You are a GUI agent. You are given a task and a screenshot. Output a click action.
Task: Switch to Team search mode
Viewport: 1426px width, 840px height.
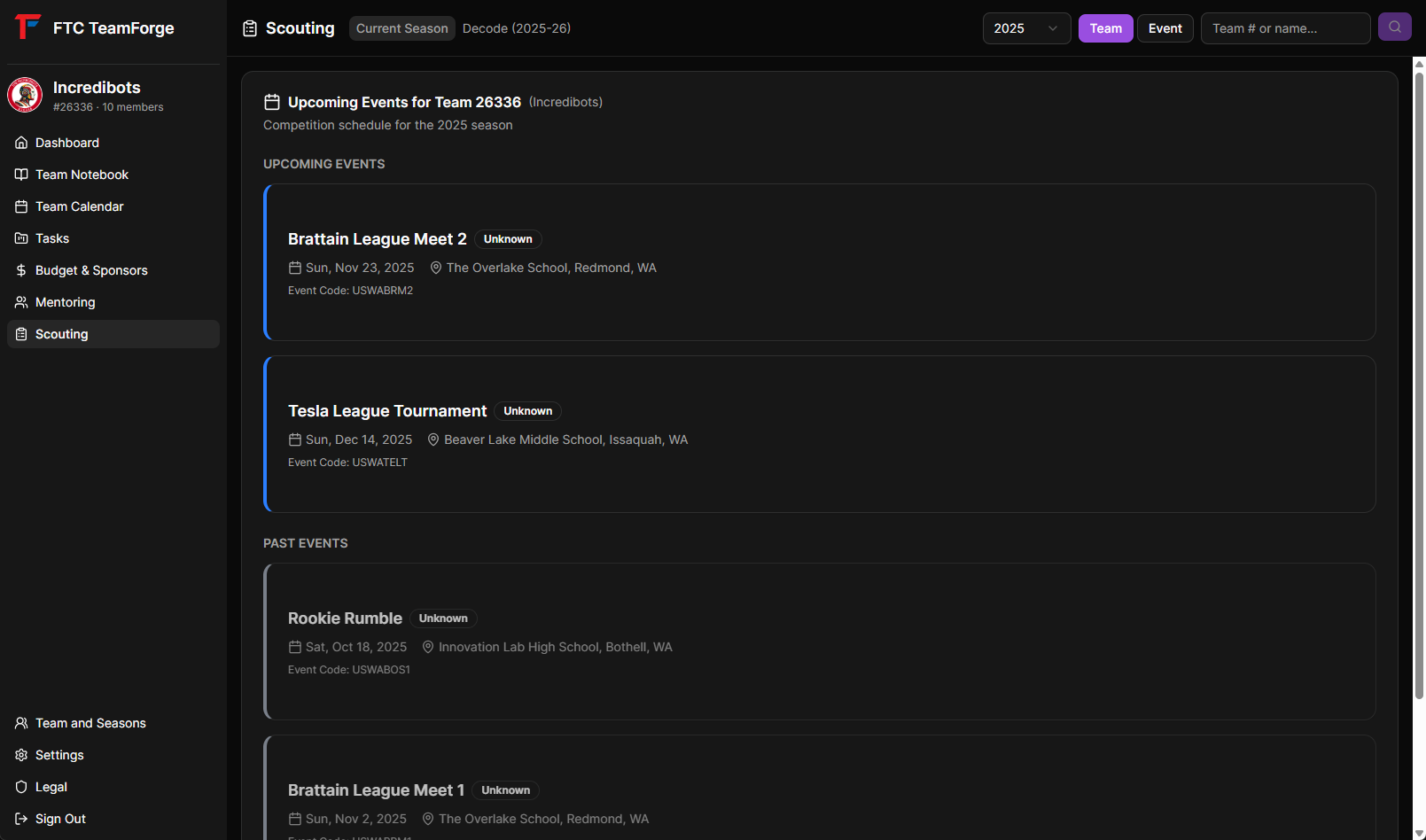[1105, 28]
